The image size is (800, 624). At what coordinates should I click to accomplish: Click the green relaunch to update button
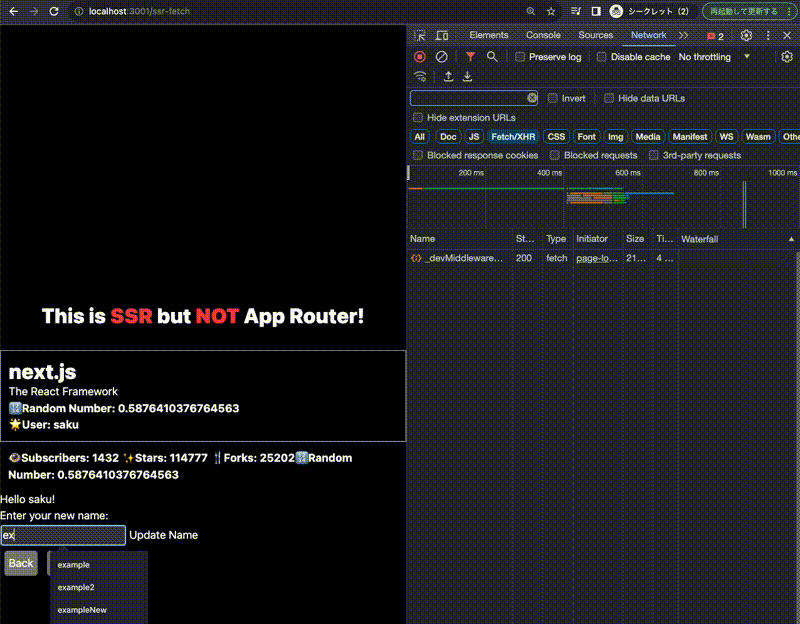(748, 11)
